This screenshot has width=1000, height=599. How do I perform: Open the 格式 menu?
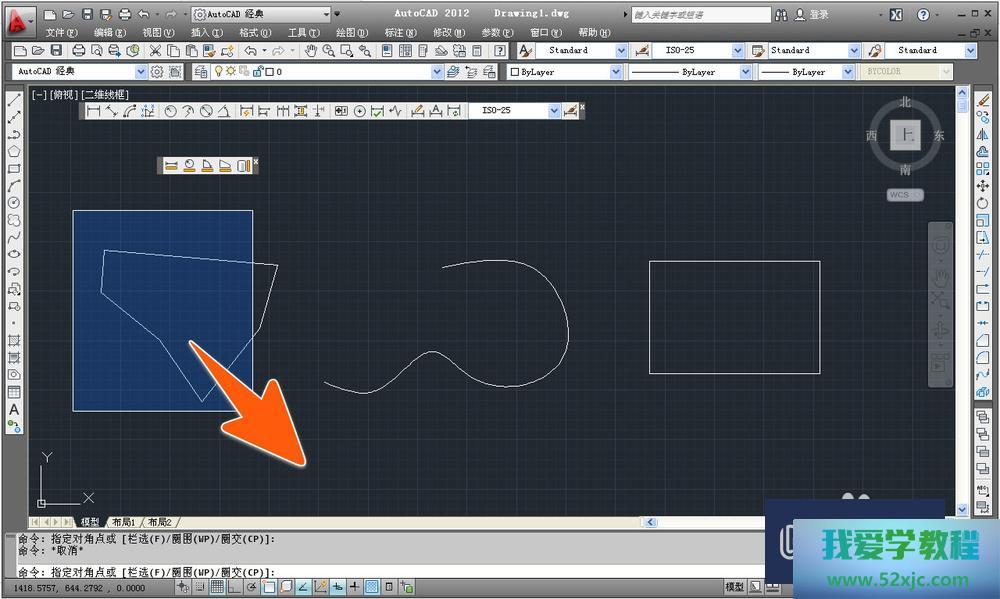point(255,33)
